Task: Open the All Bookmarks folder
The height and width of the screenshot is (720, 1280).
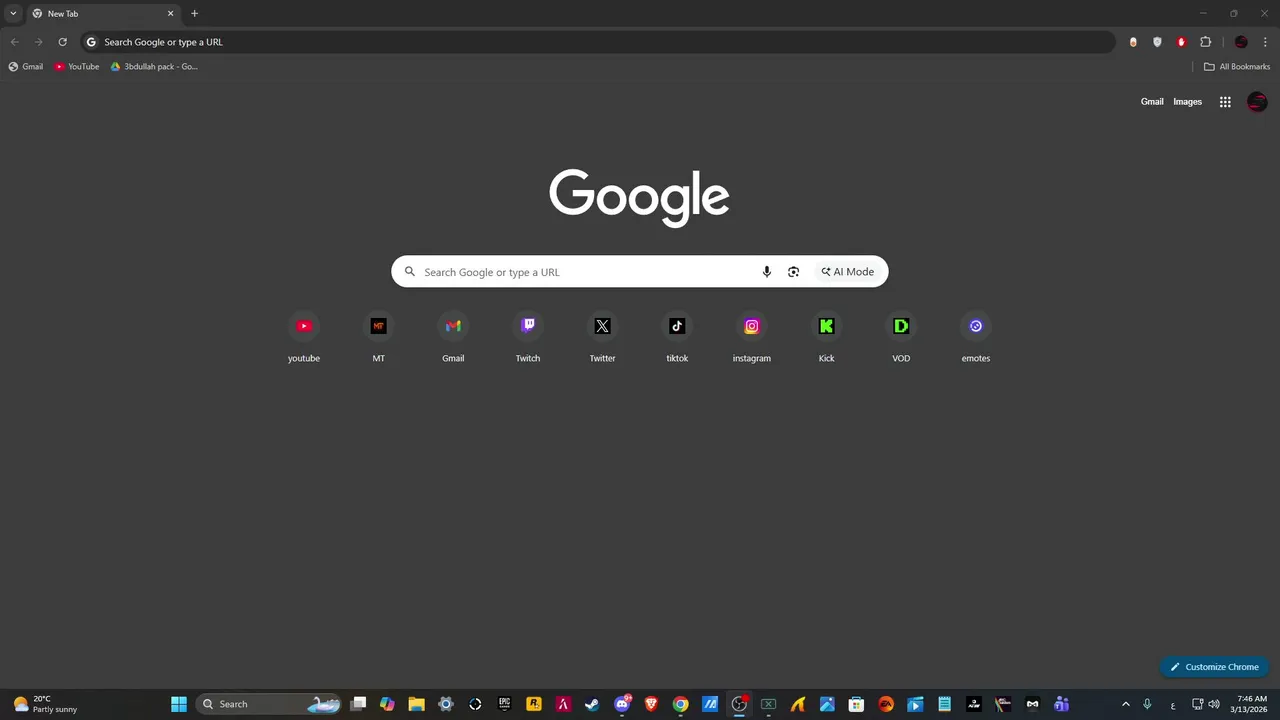Action: pos(1237,67)
